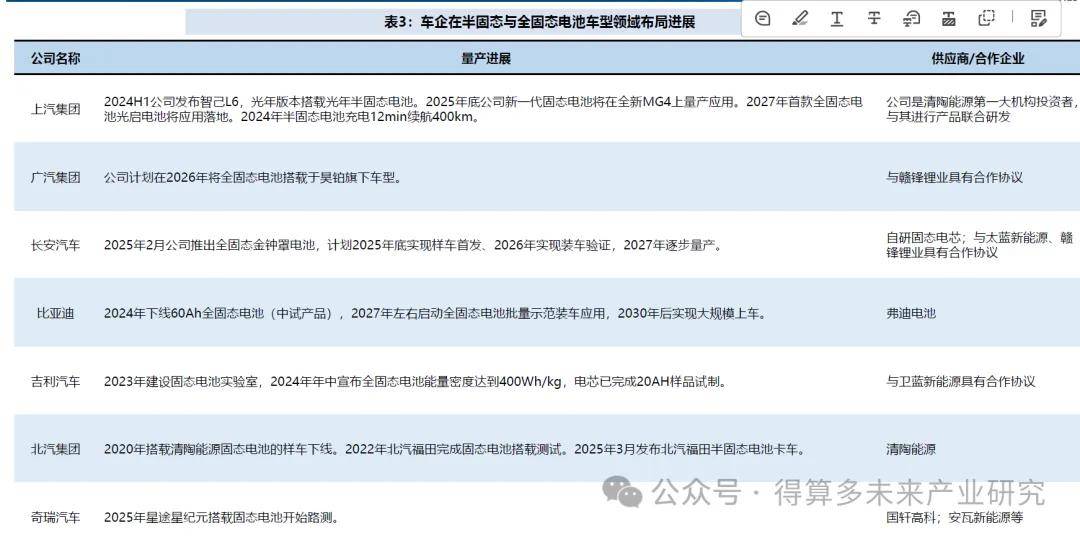
Task: Add a comment note with the speech bubble tool
Action: pos(763,18)
